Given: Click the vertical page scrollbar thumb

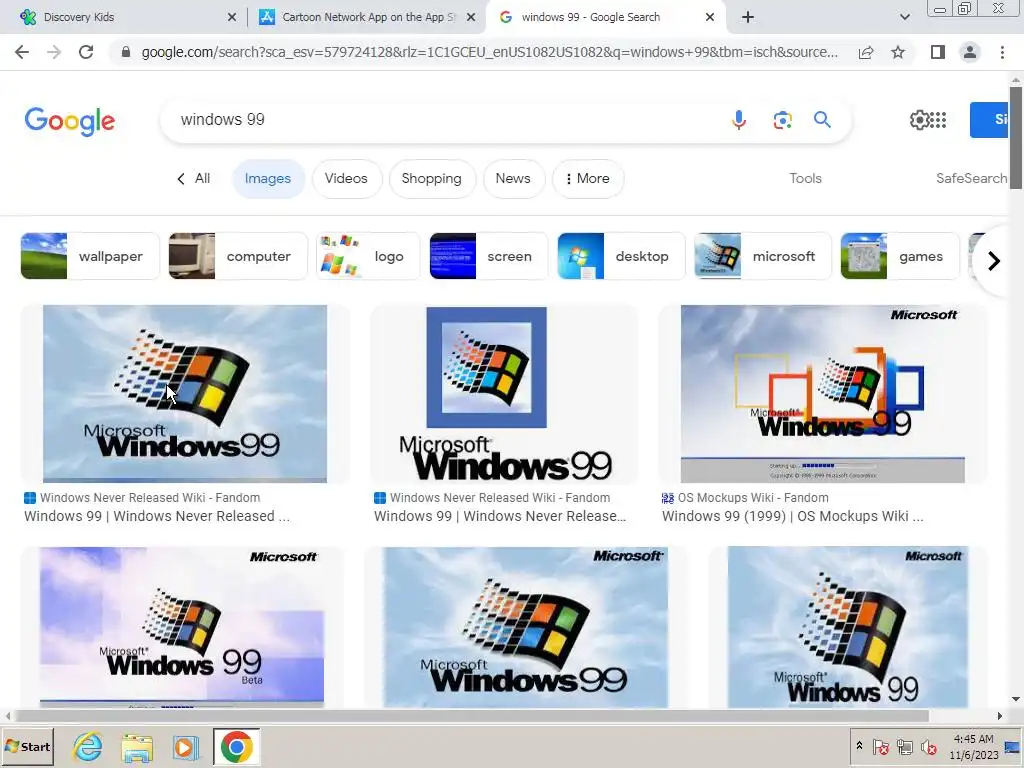Looking at the screenshot, I should click(x=1016, y=137).
